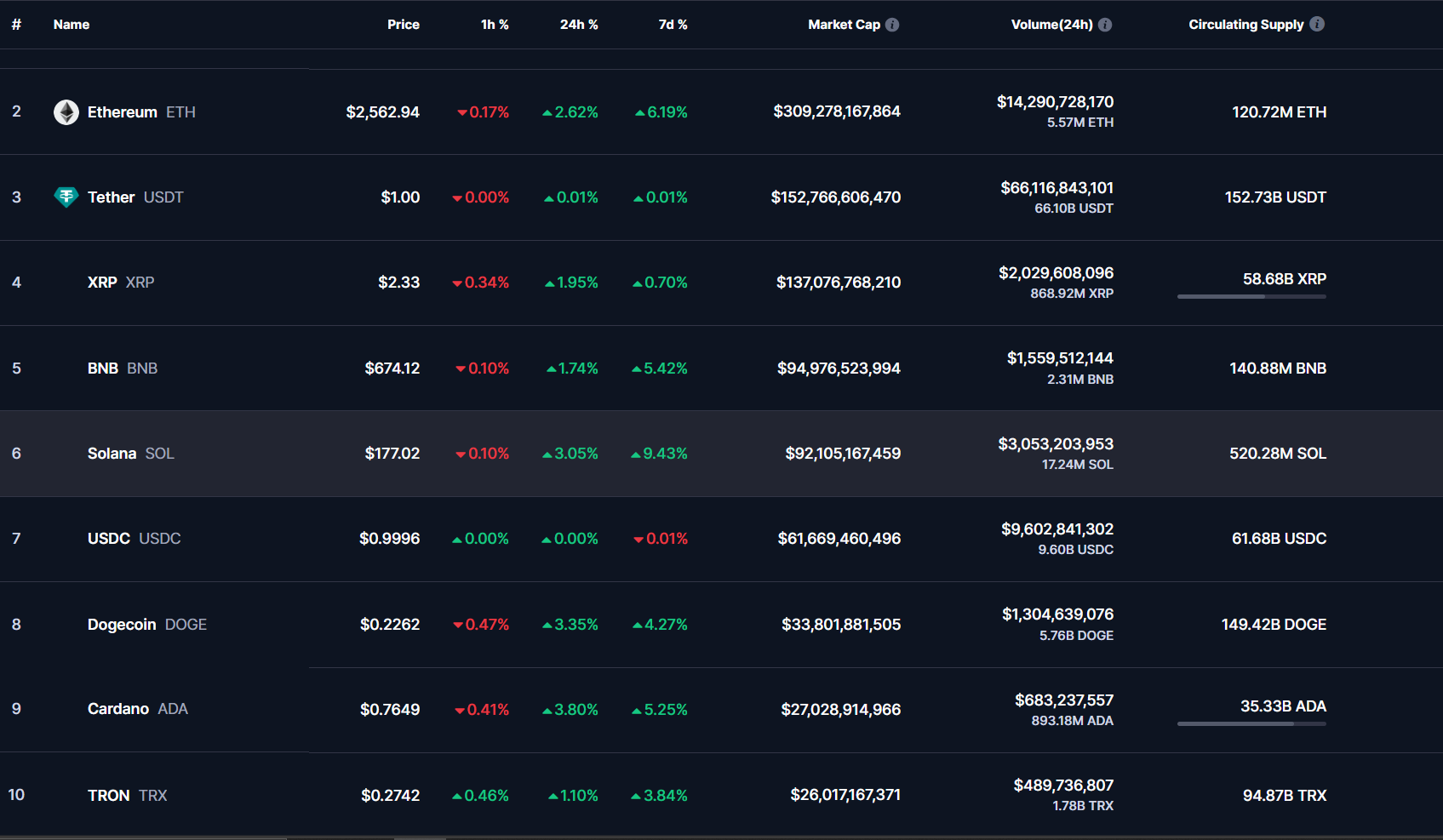Click Dogecoin supply 149.42B DOGE

point(1274,625)
